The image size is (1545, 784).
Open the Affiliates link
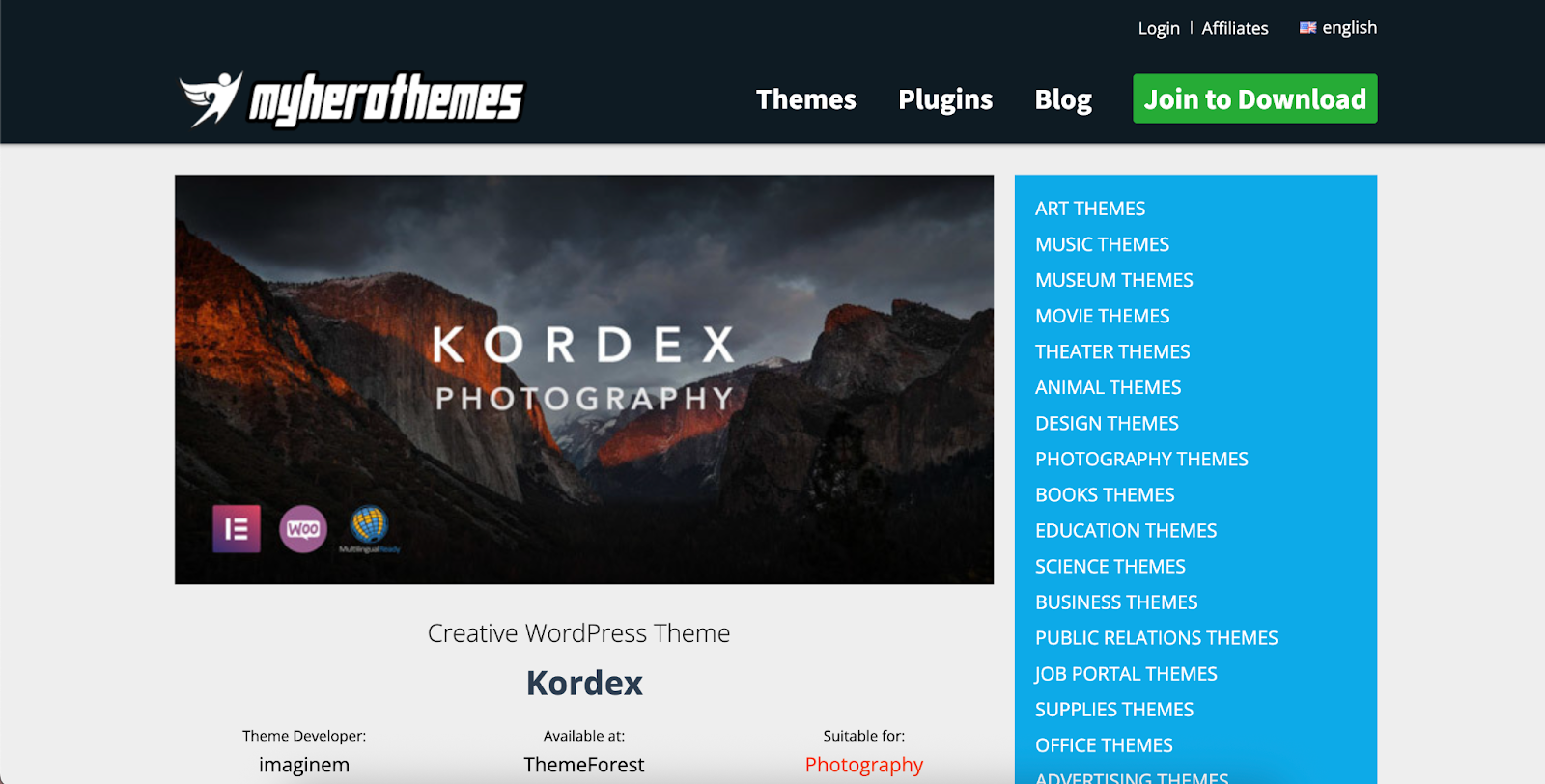[x=1234, y=28]
